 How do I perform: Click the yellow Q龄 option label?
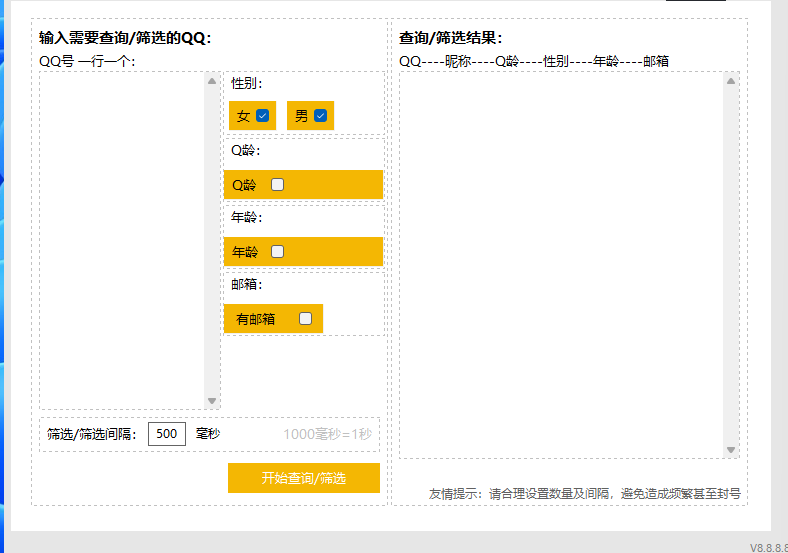tap(244, 185)
